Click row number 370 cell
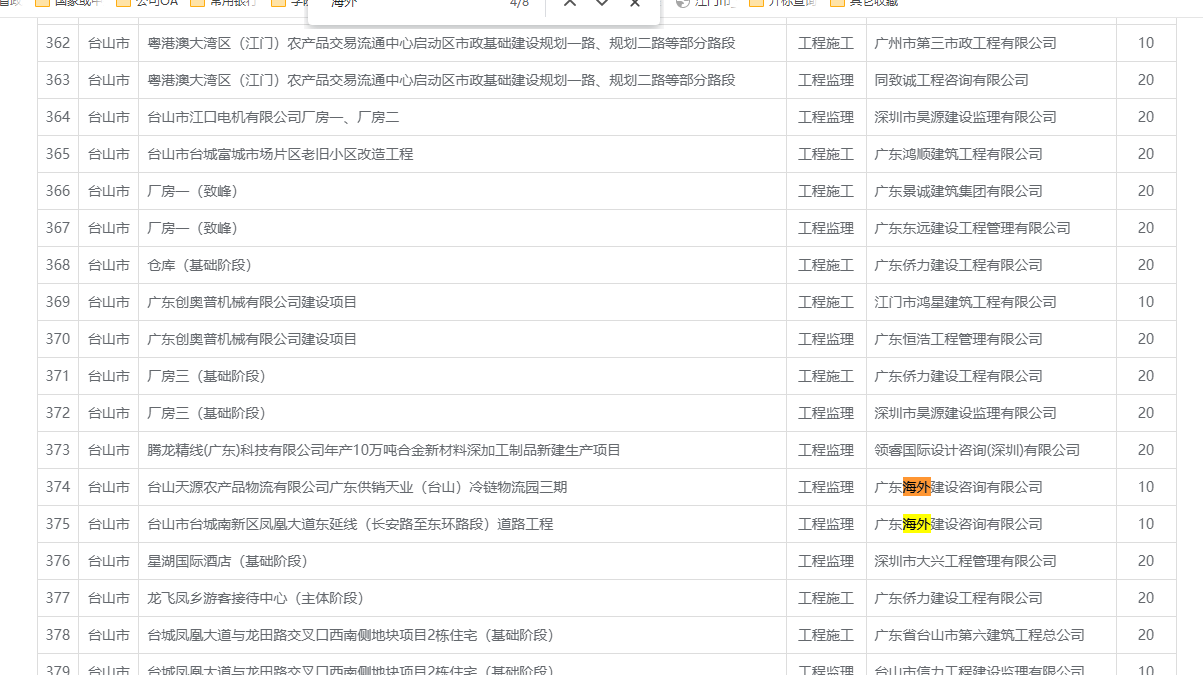The width and height of the screenshot is (1203, 675). tap(58, 339)
